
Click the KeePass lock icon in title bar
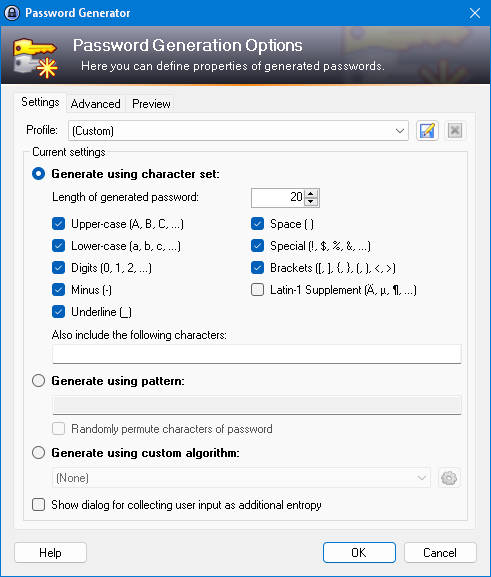click(x=12, y=13)
